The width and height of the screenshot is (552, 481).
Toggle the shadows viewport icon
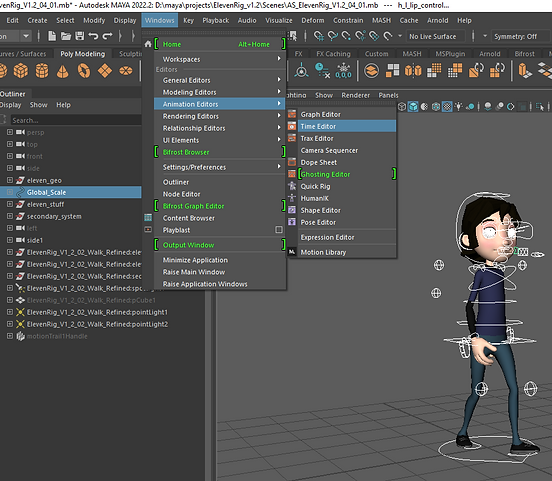click(488, 106)
